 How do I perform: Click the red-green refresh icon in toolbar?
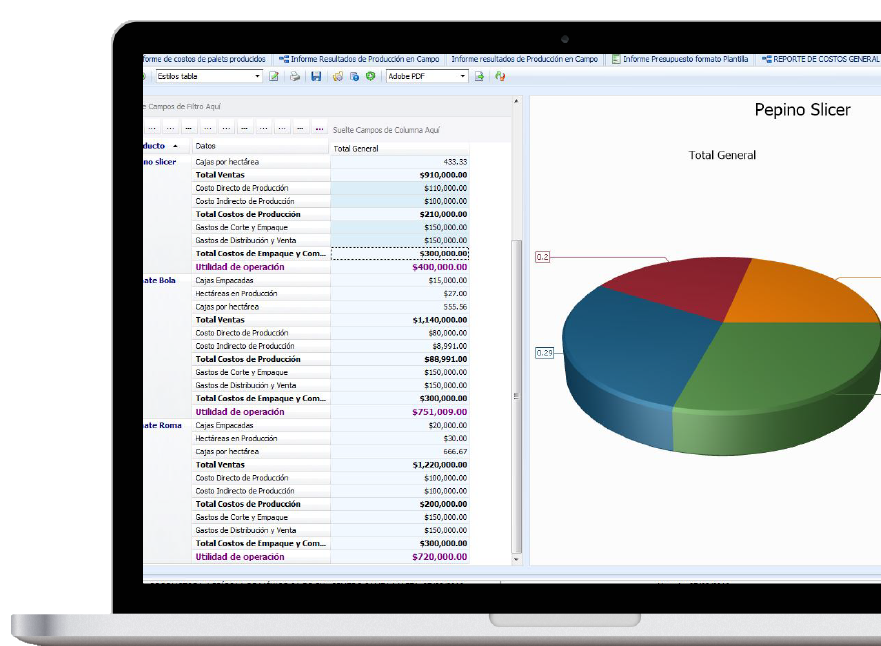click(500, 76)
